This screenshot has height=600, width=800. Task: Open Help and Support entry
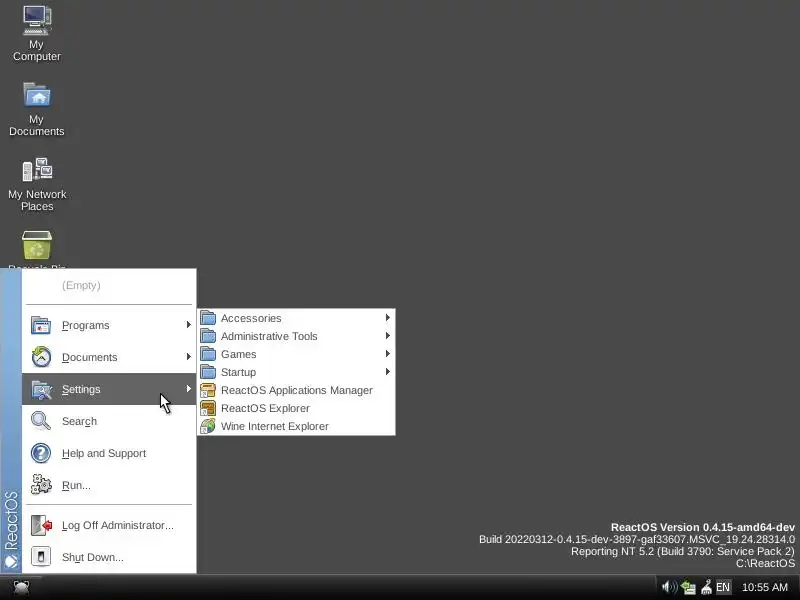click(109, 453)
